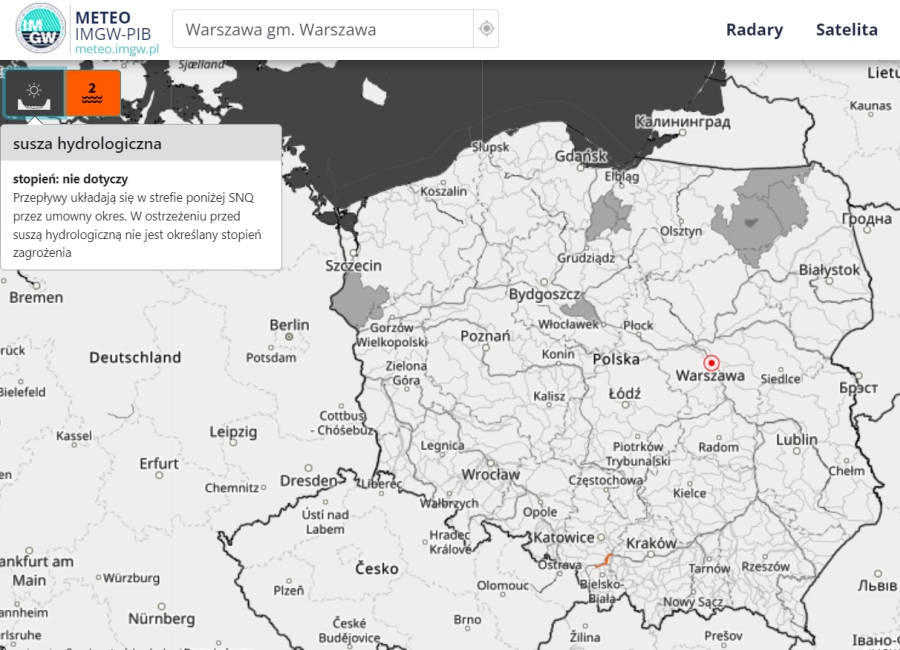Click the Bydgoszcz map label
This screenshot has height=650, width=900.
pos(544,295)
